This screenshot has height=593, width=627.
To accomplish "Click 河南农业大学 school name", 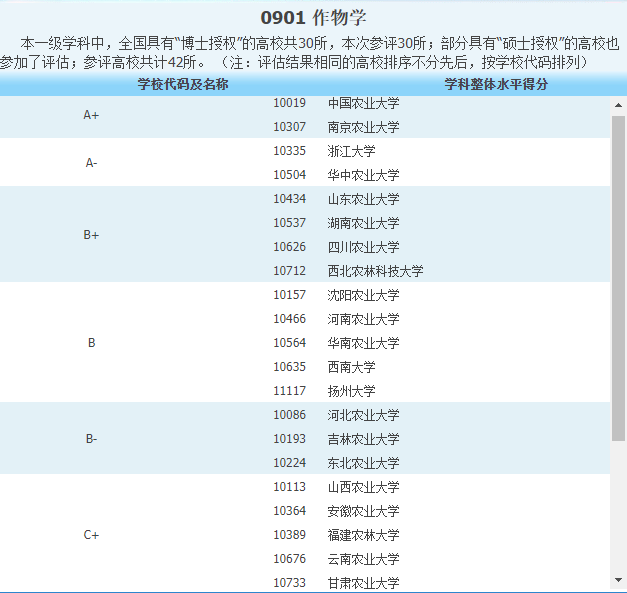I will pos(363,319).
